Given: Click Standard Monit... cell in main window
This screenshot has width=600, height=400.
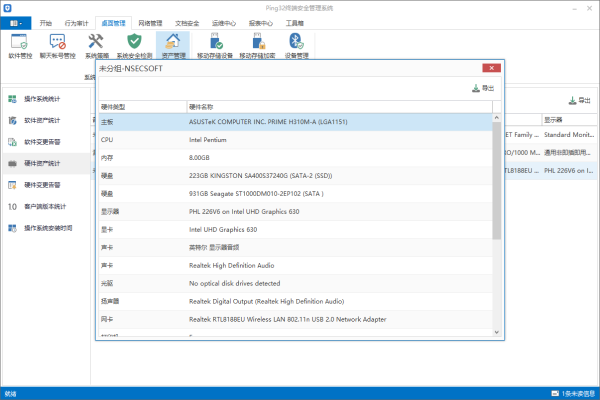Looking at the screenshot, I should point(569,135).
